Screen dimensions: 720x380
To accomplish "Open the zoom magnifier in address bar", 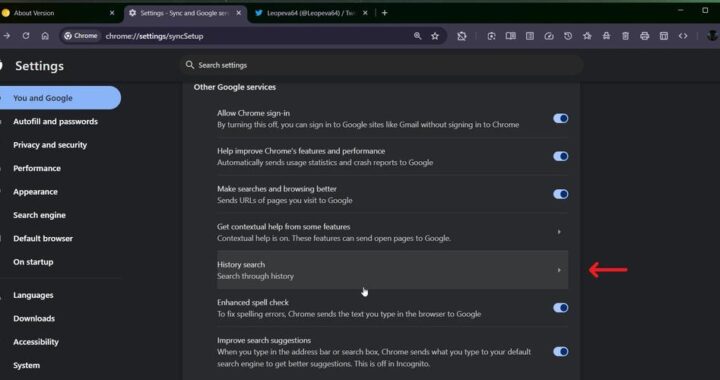I will click(417, 36).
